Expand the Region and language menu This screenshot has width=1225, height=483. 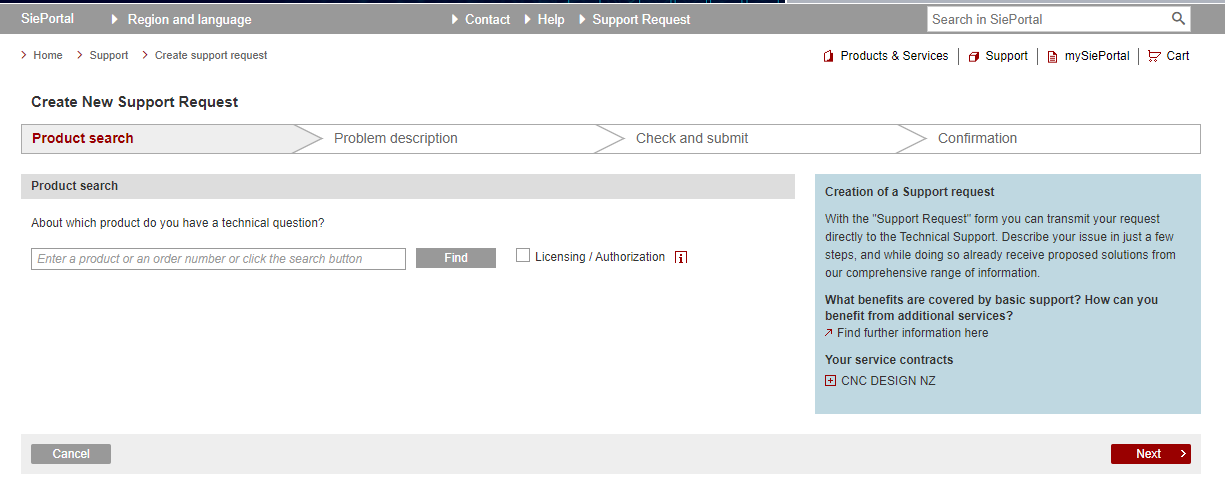(189, 20)
